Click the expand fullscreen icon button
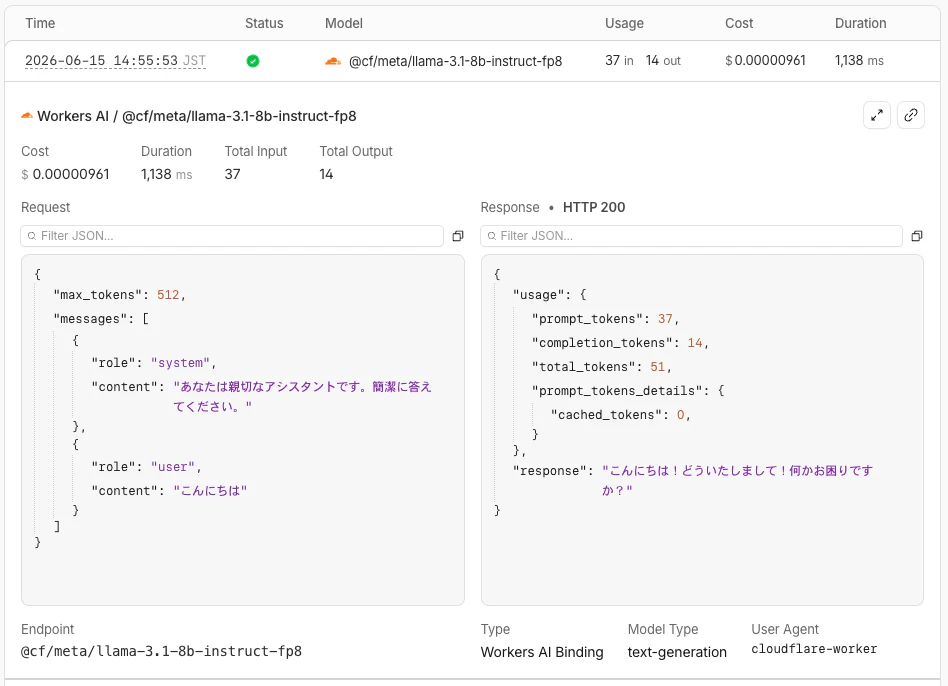 point(877,115)
